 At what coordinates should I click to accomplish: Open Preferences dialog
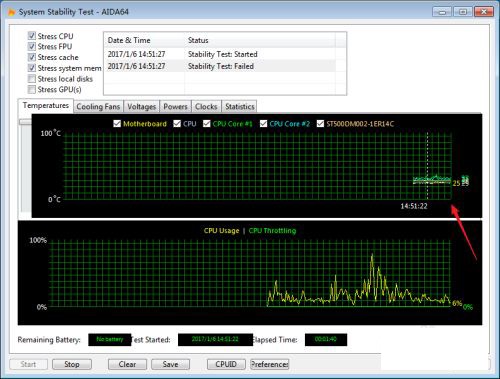coord(269,364)
